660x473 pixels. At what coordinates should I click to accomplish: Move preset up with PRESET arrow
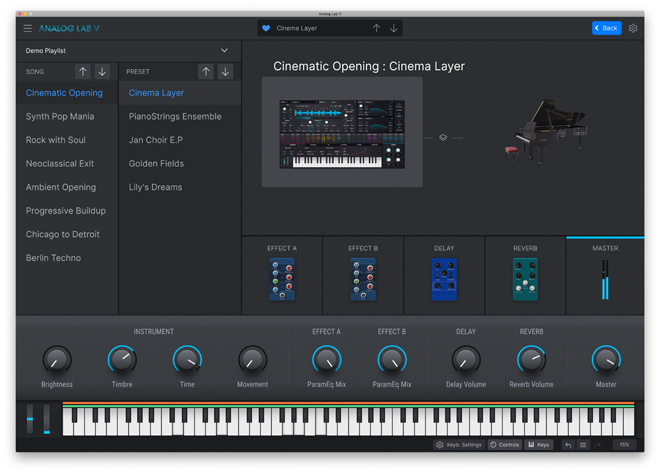click(x=206, y=72)
